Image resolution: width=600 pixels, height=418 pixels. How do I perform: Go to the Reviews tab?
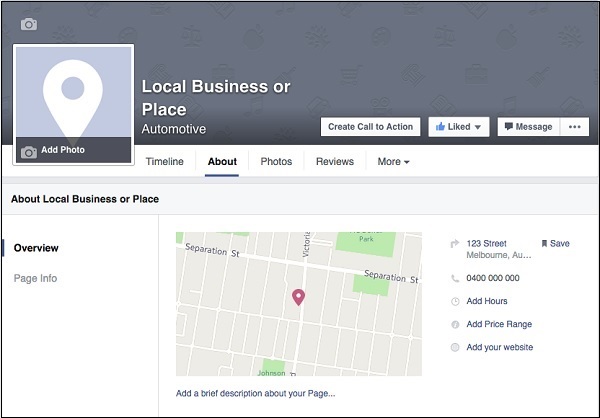pyautogui.click(x=335, y=161)
